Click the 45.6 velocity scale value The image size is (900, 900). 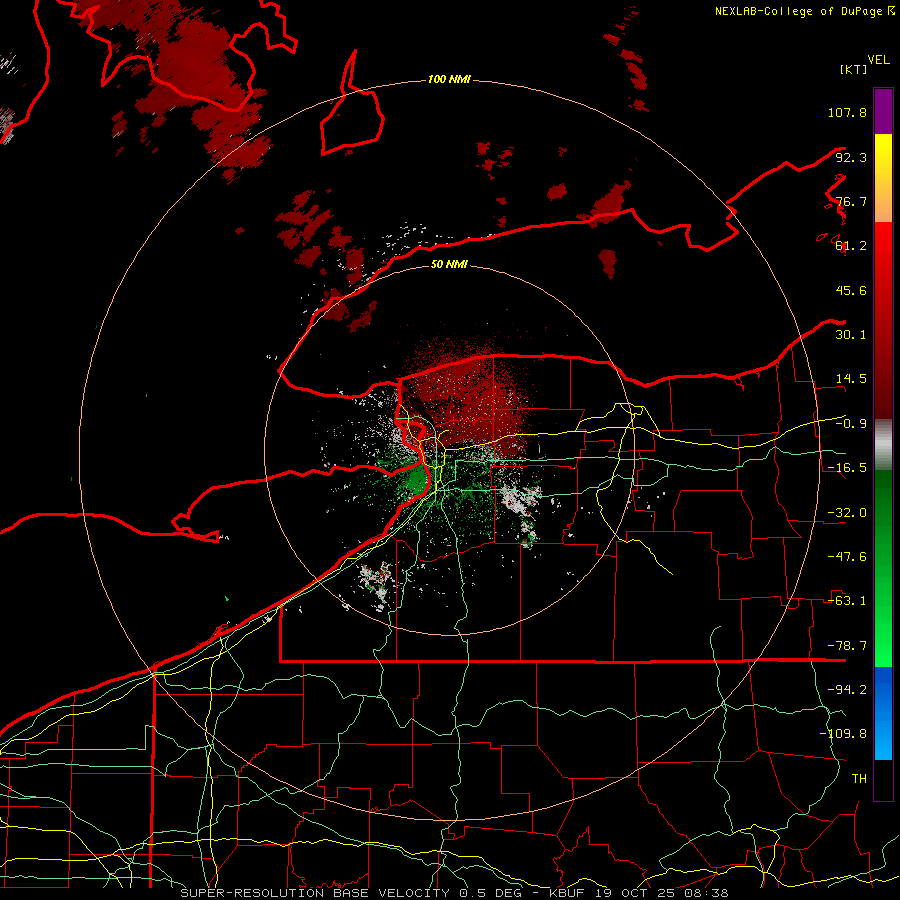[x=851, y=290]
